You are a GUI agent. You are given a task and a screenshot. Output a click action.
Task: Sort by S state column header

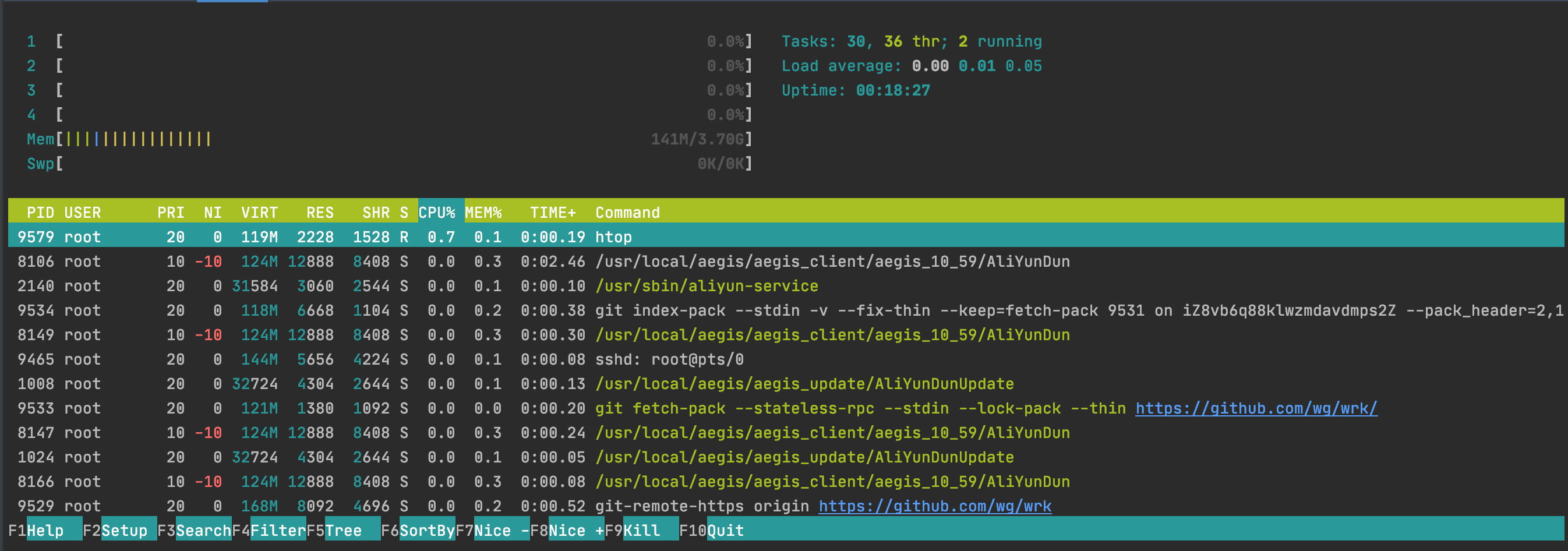pos(404,213)
